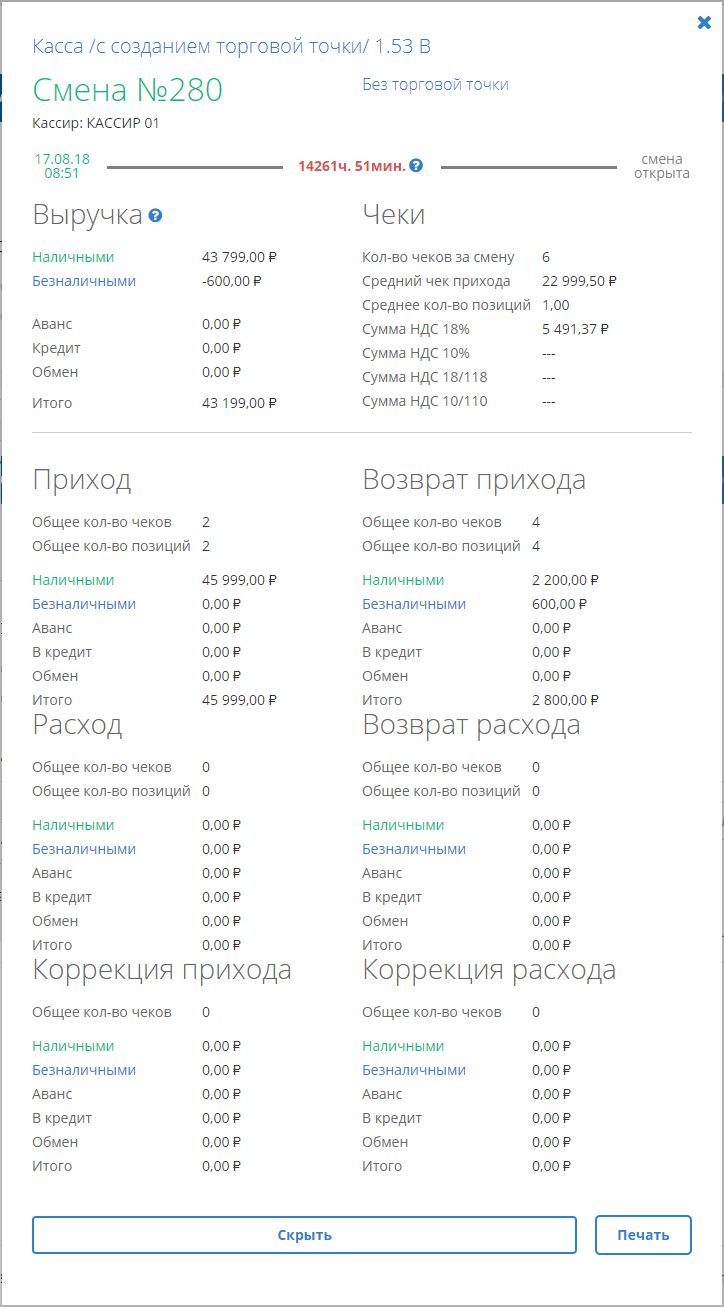Image resolution: width=724 pixels, height=1307 pixels.
Task: Click Наличными under Возврат прихода
Action: 403,580
